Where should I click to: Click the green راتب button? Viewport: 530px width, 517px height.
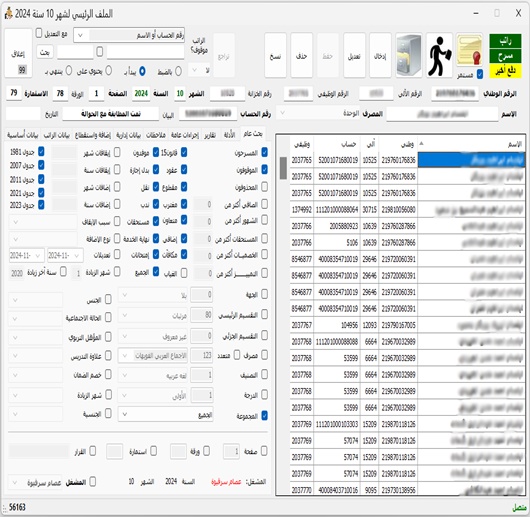505,41
